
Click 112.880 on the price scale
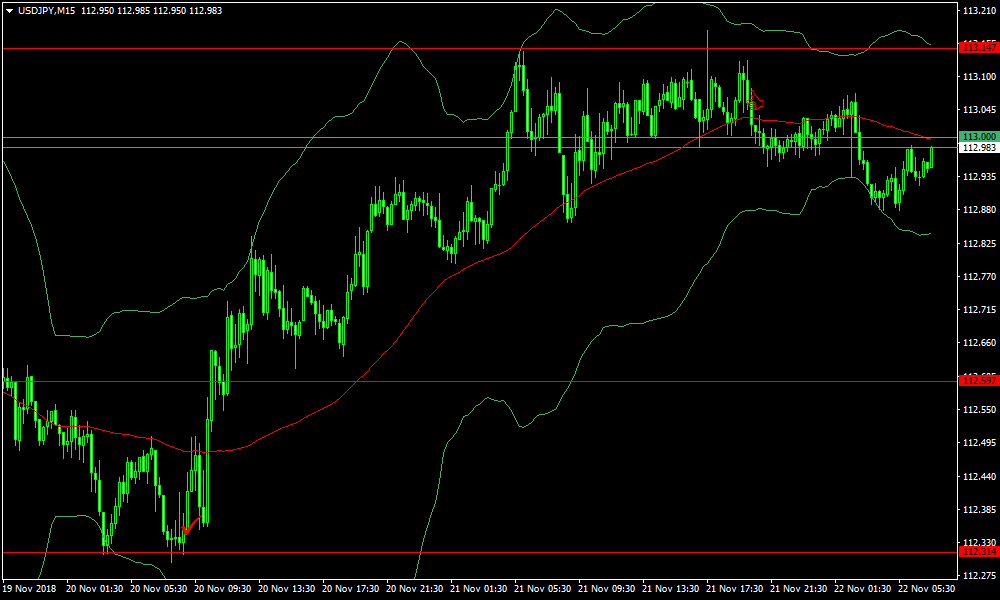click(979, 210)
